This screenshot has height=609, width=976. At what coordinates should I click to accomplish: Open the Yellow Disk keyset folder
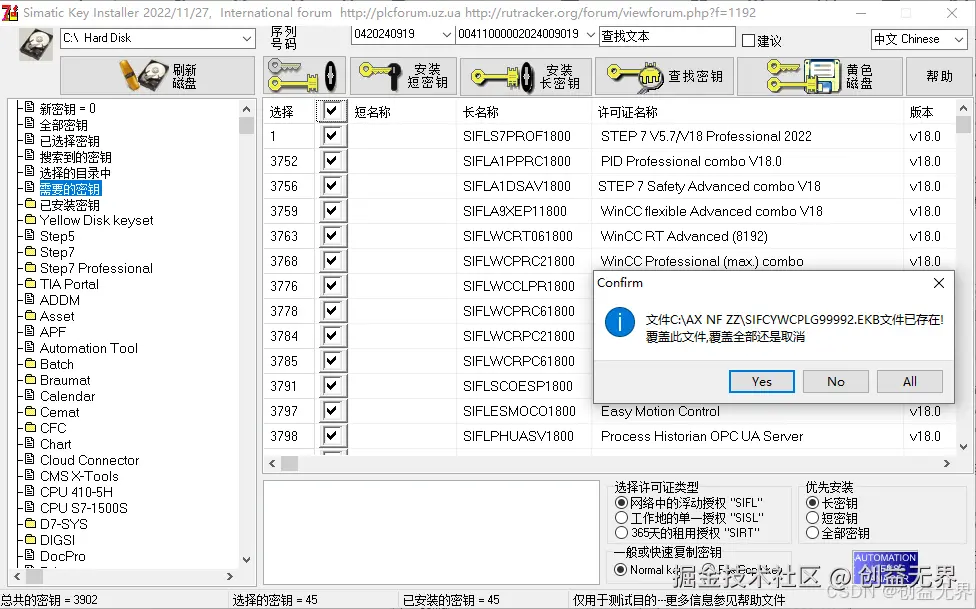[x=96, y=220]
